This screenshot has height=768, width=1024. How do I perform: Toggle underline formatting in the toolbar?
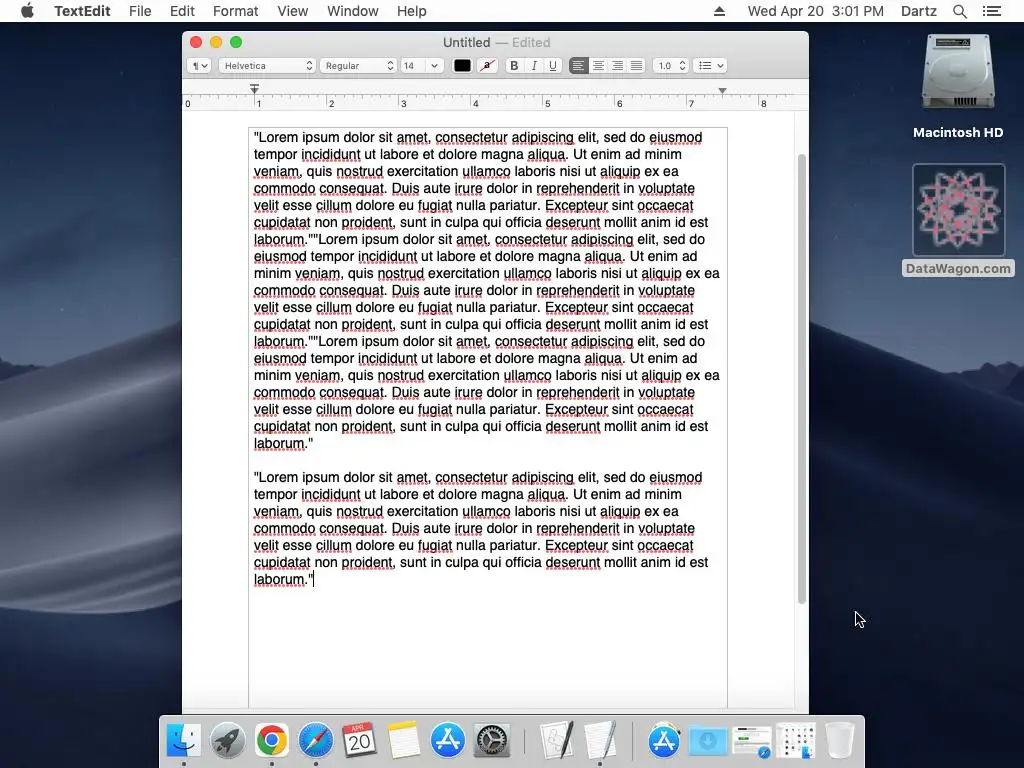[553, 65]
